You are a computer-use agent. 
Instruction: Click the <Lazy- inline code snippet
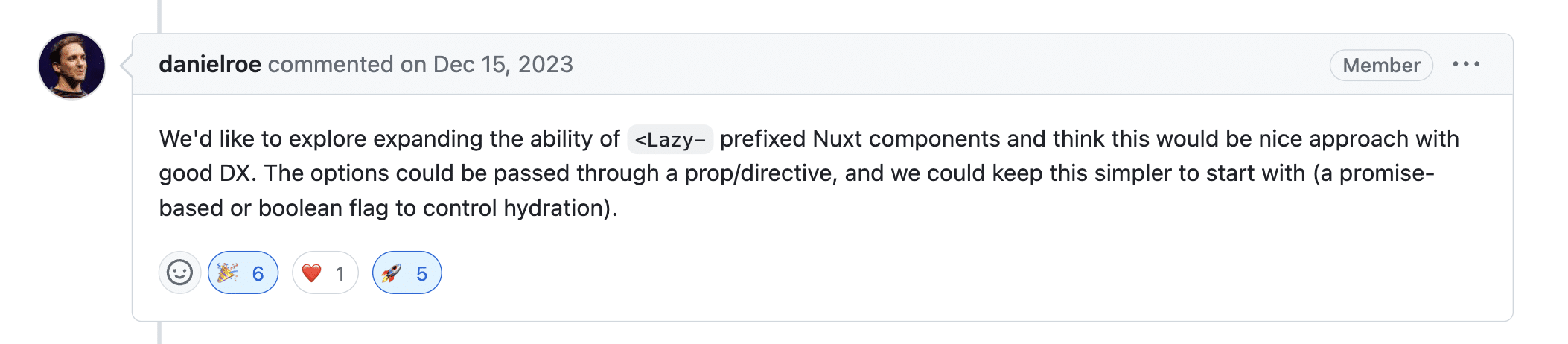click(x=670, y=140)
